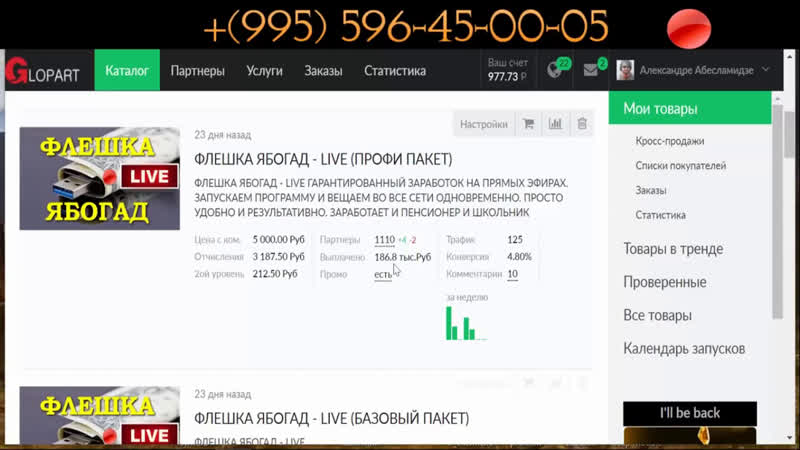
Task: Open title ФЛЕШКА ЯБОГАД - LIVE (ПРОФИ ПАКЕТ)
Action: 323,159
